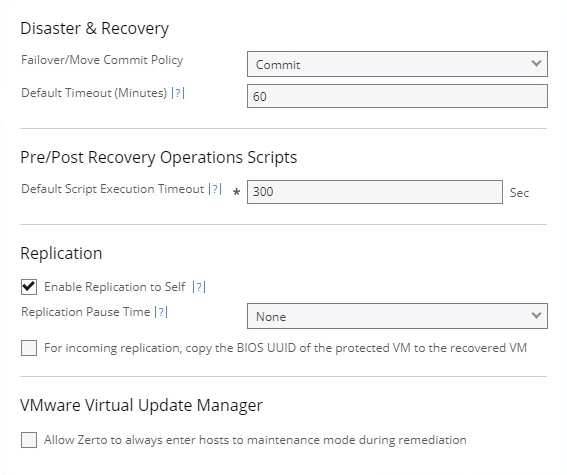Open the Failover/Move Commit Policy dropdown
The height and width of the screenshot is (475, 567).
pos(397,64)
